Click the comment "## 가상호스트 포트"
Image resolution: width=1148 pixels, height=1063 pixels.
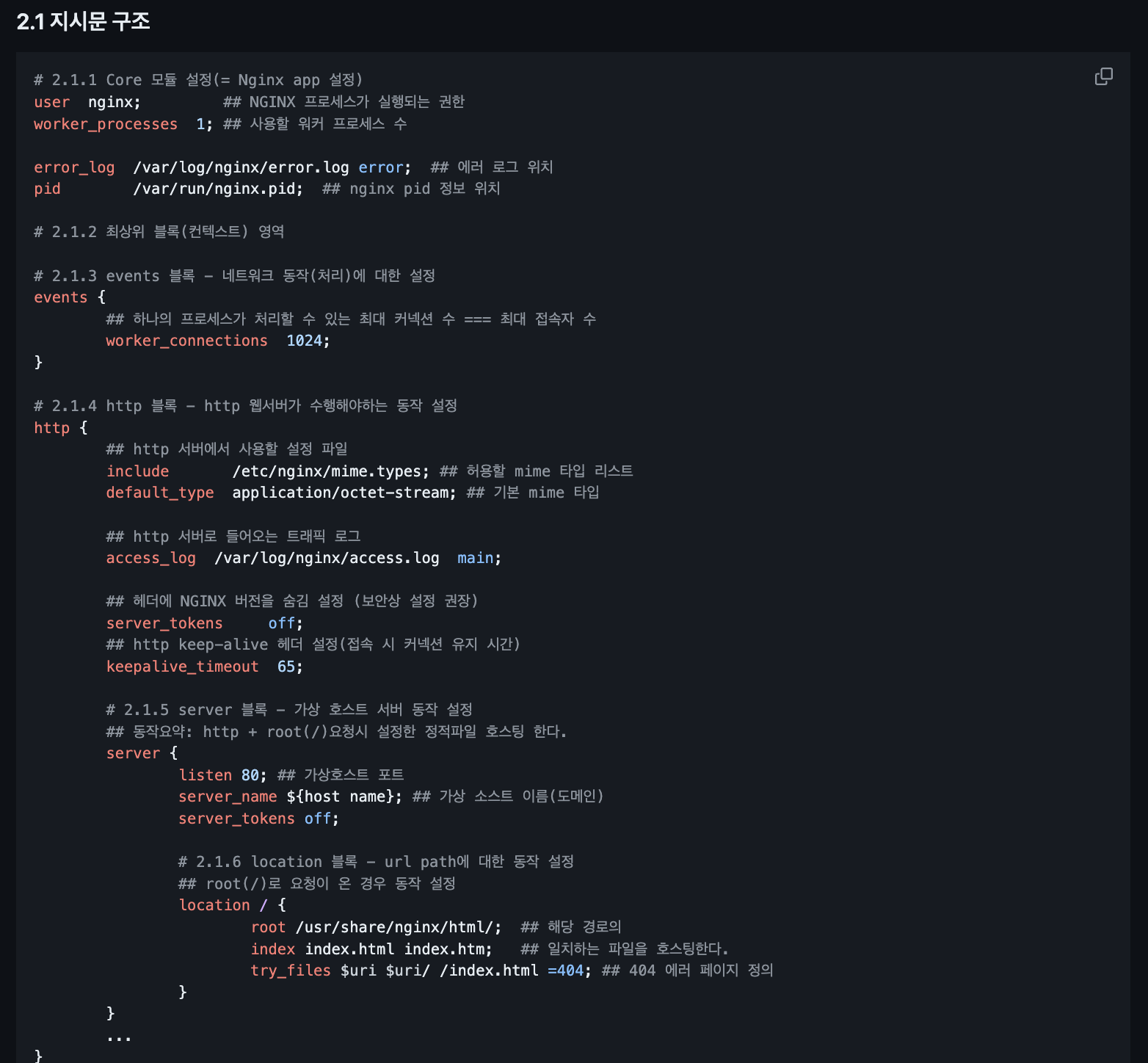(341, 775)
